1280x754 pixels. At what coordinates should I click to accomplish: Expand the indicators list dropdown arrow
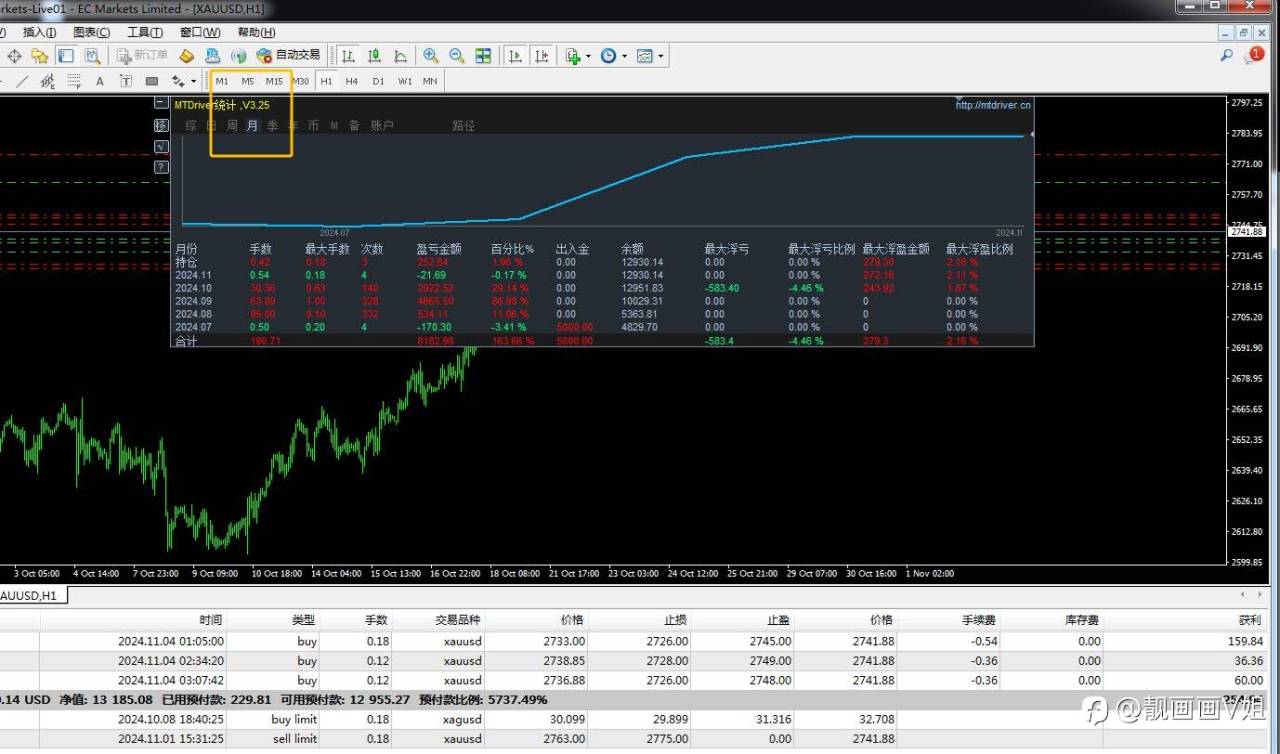pyautogui.click(x=588, y=56)
